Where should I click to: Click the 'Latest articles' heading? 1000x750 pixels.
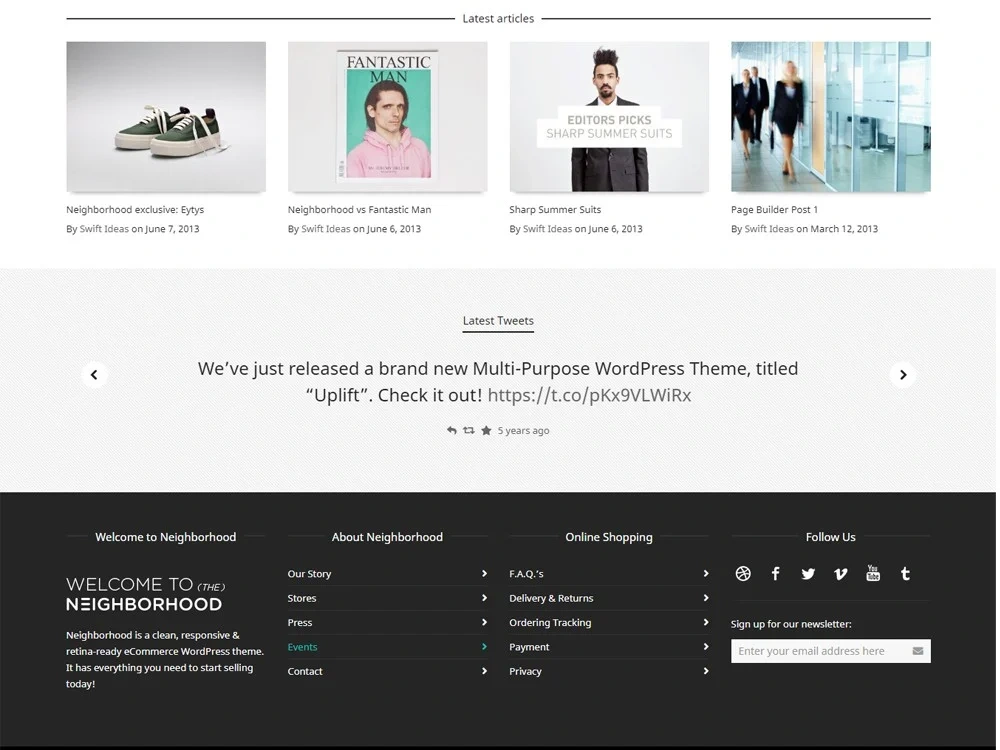point(498,18)
